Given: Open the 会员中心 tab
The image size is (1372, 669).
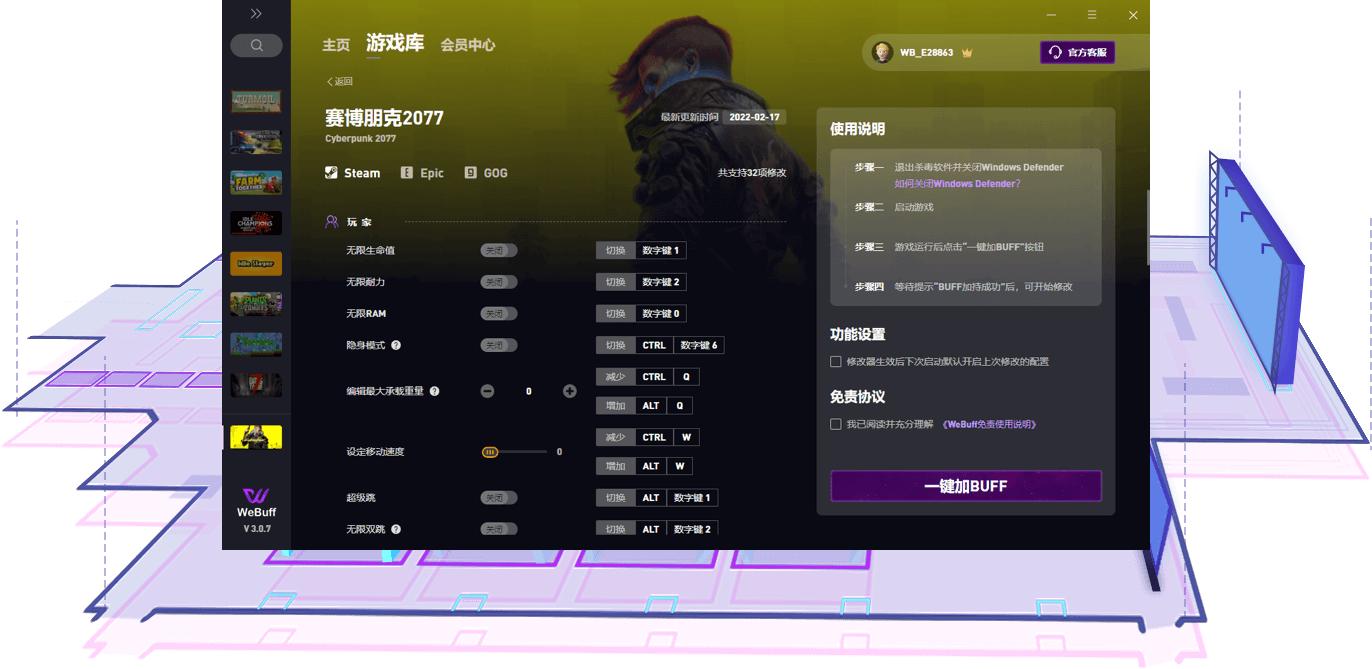Looking at the screenshot, I should 470,45.
